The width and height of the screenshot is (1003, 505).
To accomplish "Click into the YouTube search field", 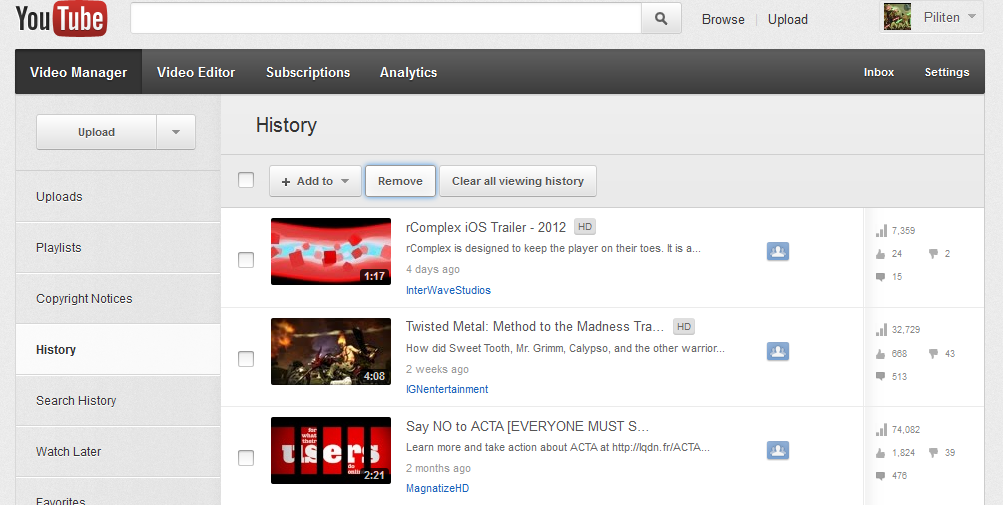I will [386, 19].
